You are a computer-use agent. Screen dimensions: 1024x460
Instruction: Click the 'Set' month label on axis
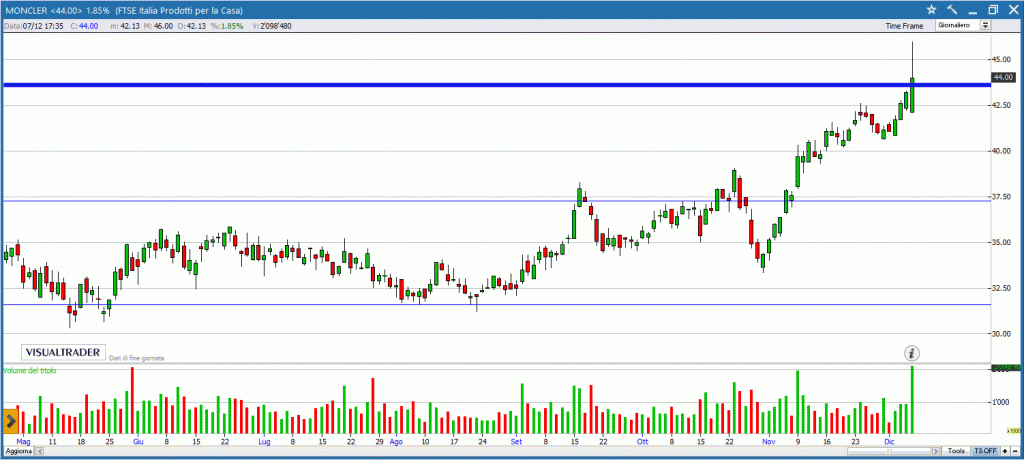coord(517,442)
